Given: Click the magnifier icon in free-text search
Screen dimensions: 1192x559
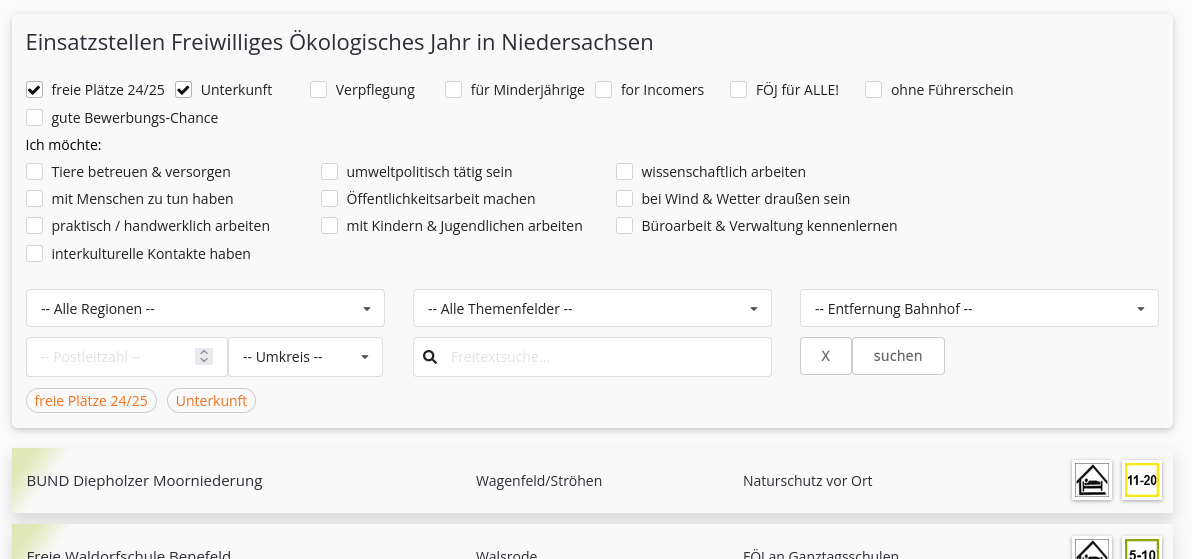Looking at the screenshot, I should coord(431,357).
